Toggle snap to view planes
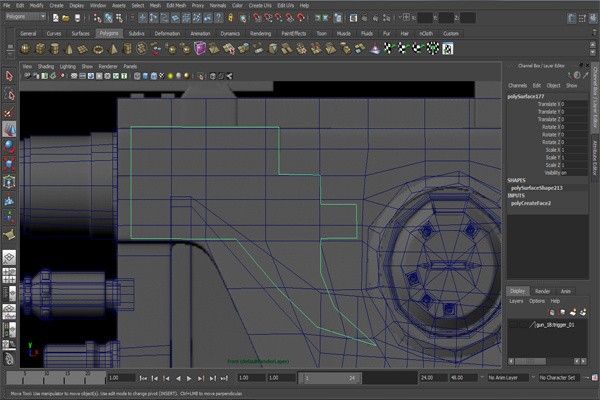The width and height of the screenshot is (600, 400). 290,18
